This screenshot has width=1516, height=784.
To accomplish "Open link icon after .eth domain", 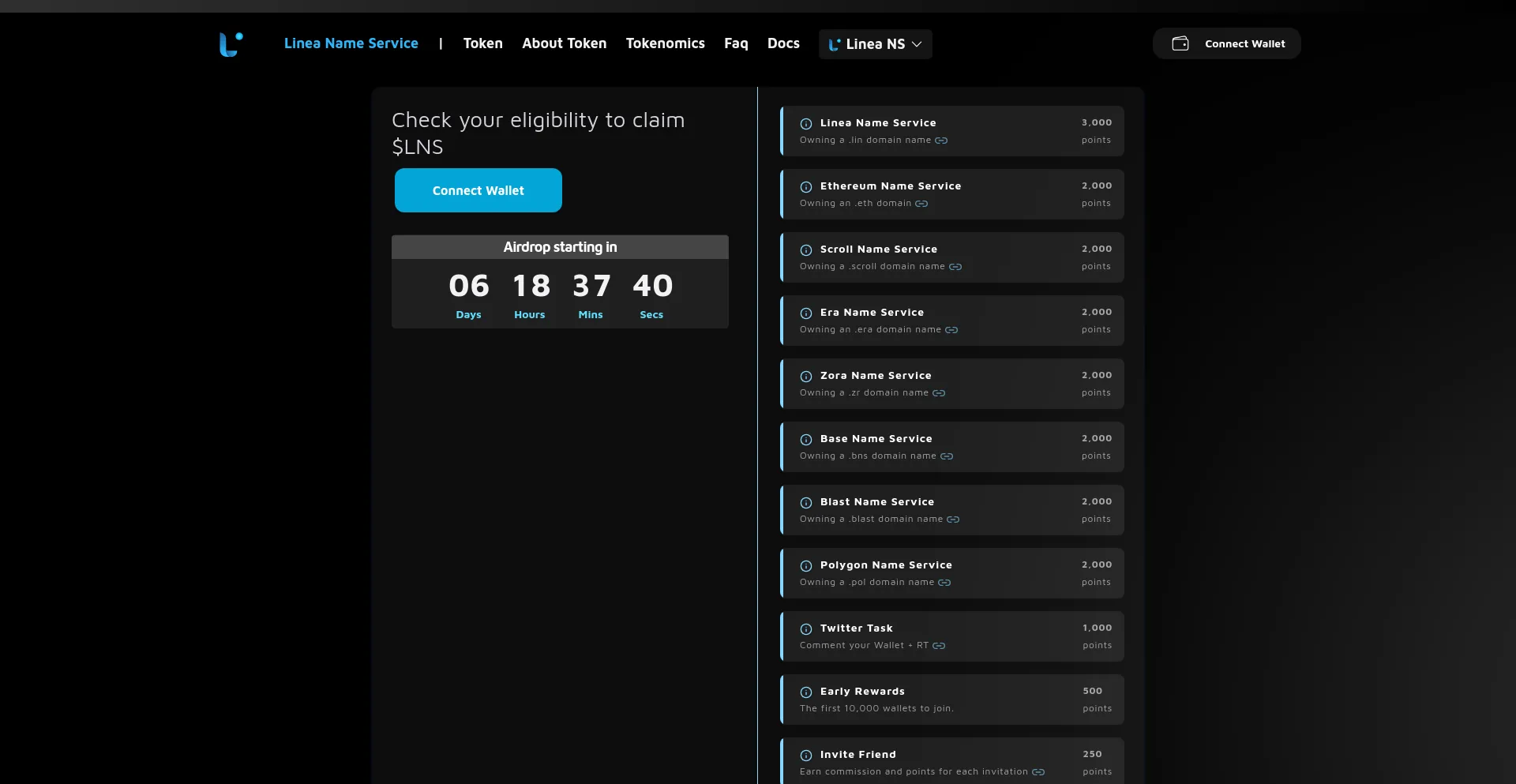I will pyautogui.click(x=921, y=204).
